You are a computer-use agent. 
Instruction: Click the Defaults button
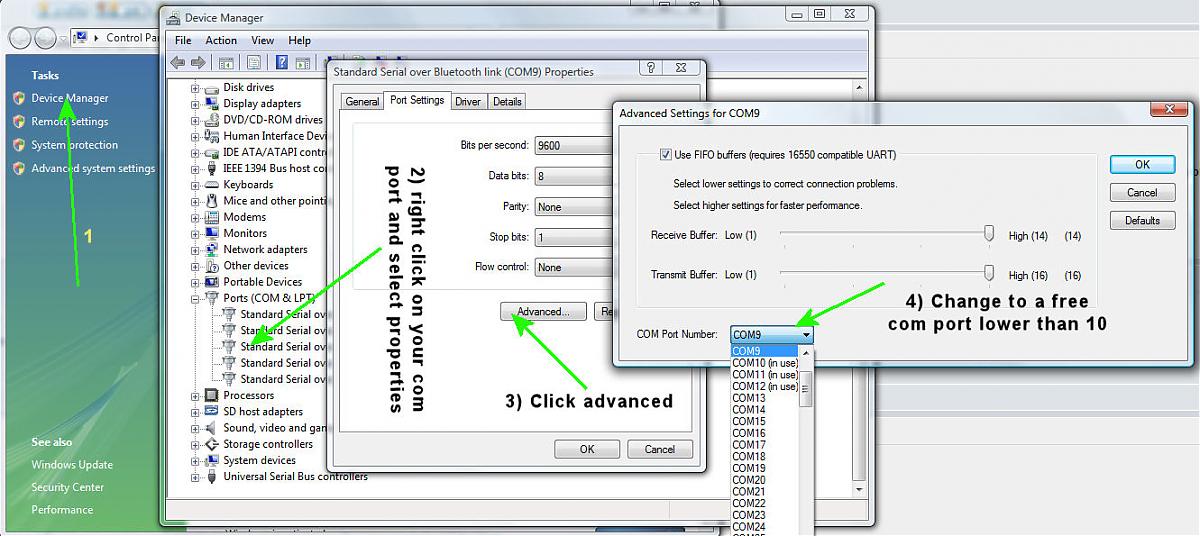click(x=1142, y=221)
